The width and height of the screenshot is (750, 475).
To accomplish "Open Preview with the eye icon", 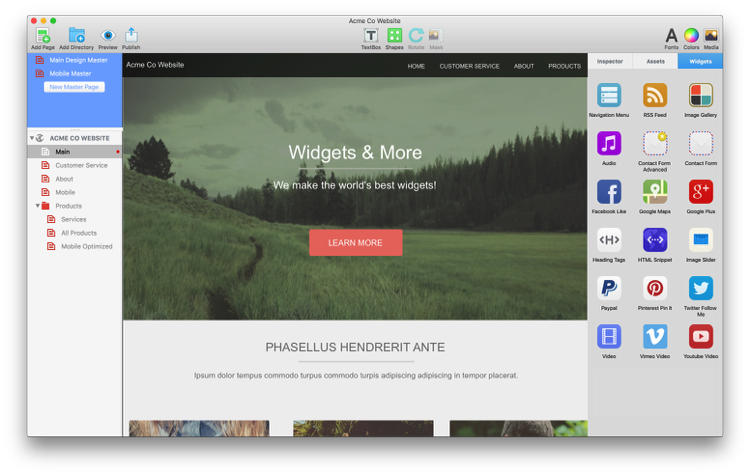I will (108, 36).
